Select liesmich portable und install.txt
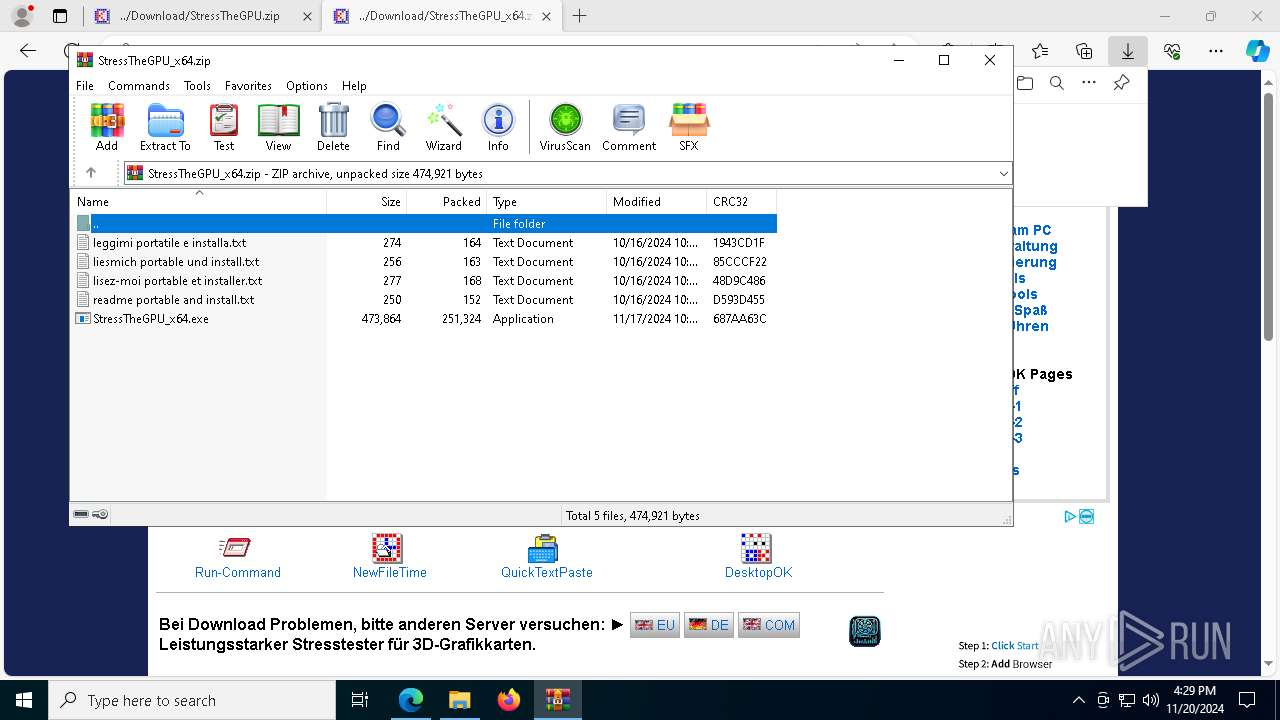Screen dimensions: 1280x720 click(x=424, y=262)
